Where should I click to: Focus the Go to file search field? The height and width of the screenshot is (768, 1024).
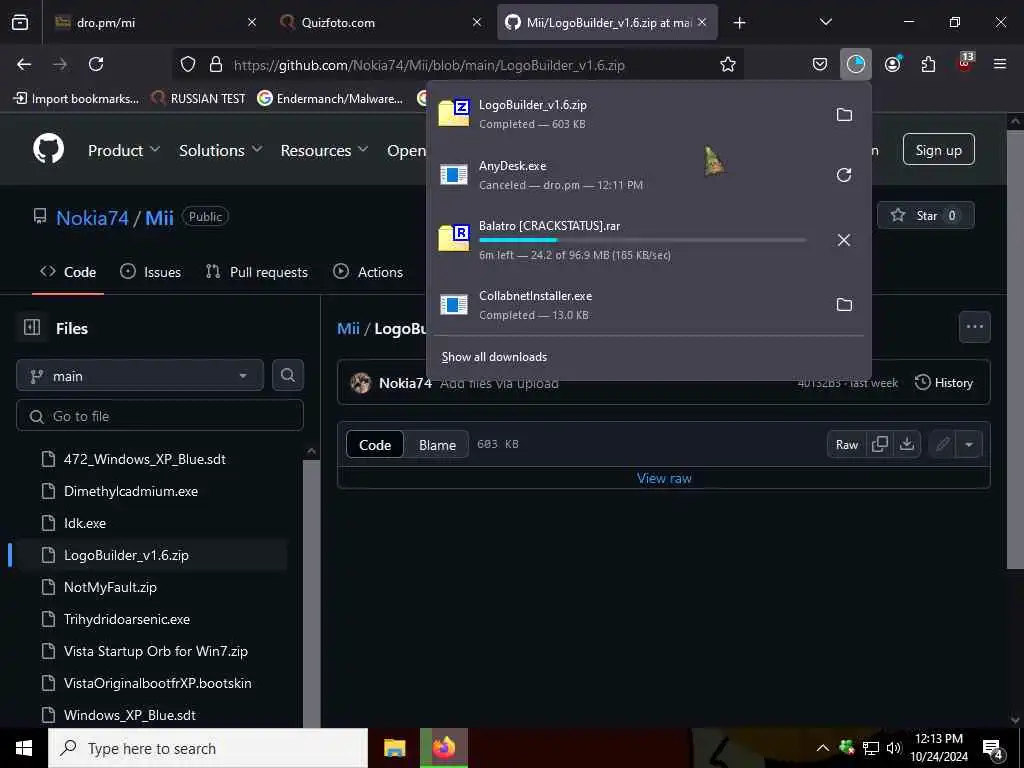(160, 415)
